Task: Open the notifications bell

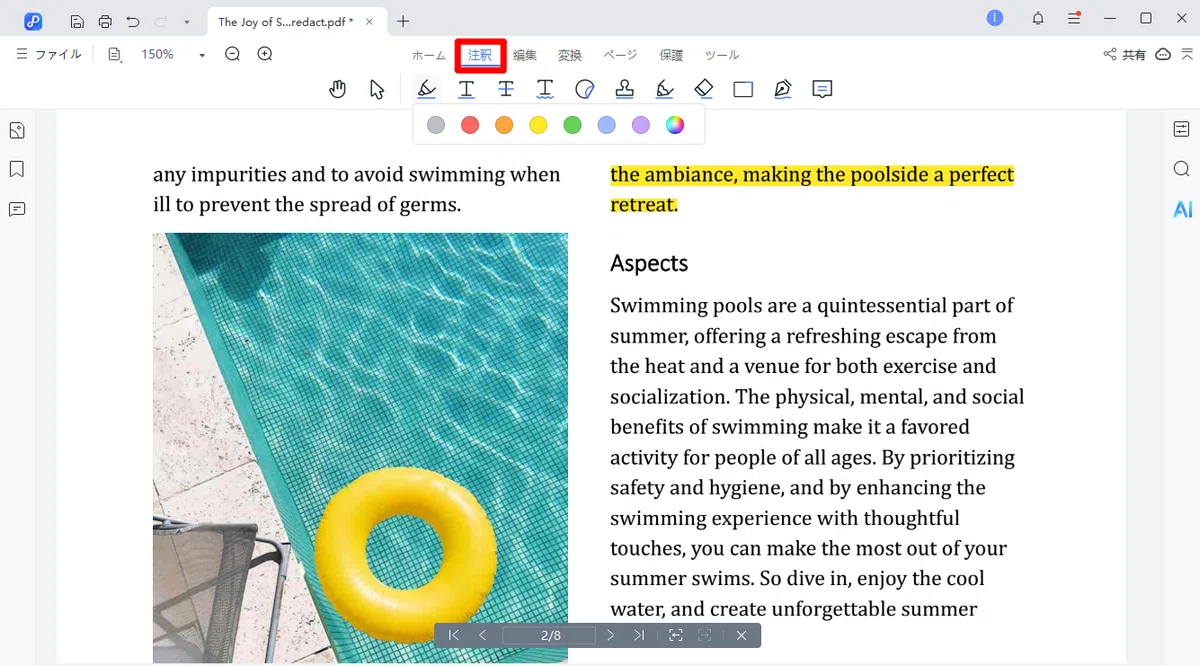Action: coord(1038,18)
